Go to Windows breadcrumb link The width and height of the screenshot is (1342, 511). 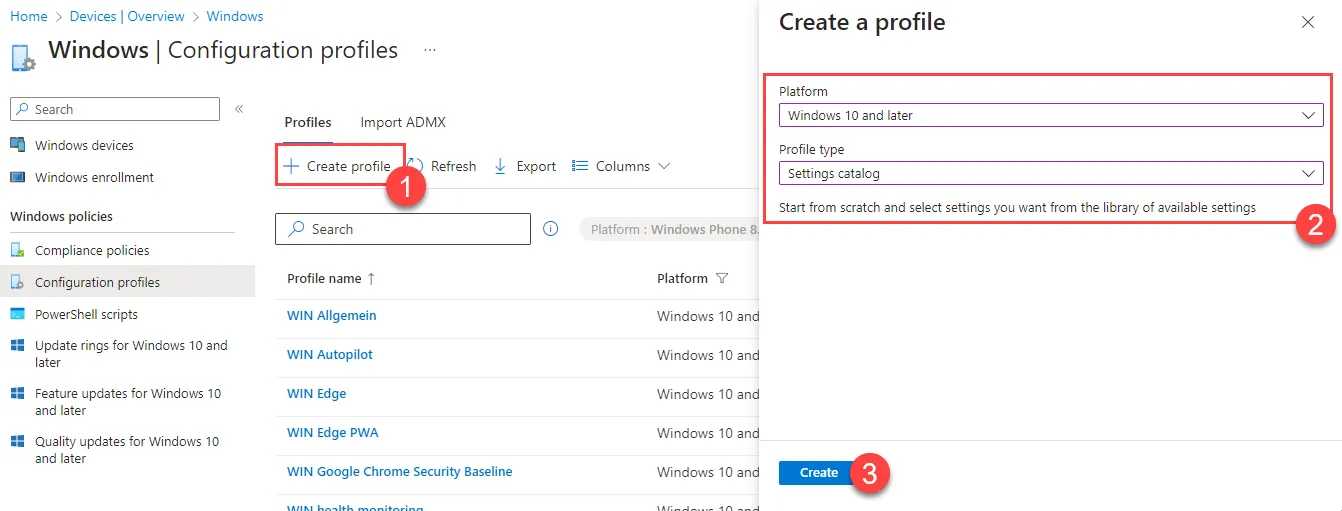[x=235, y=16]
